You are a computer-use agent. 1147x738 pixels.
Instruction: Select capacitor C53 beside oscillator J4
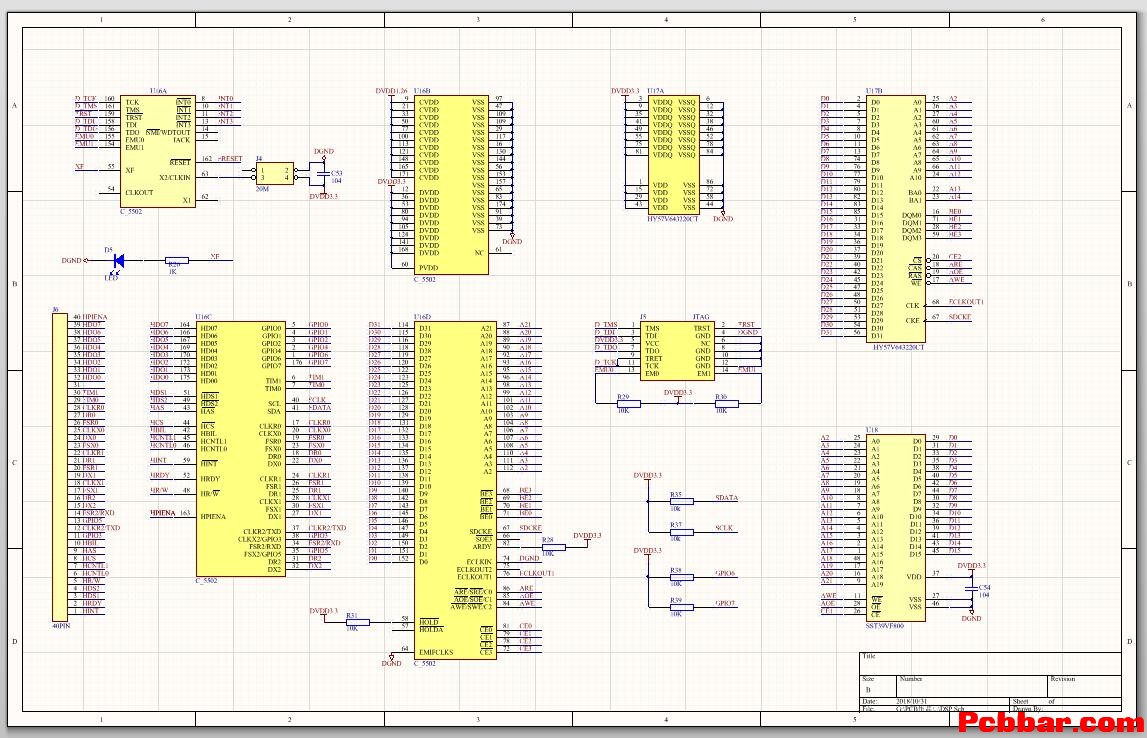click(323, 174)
